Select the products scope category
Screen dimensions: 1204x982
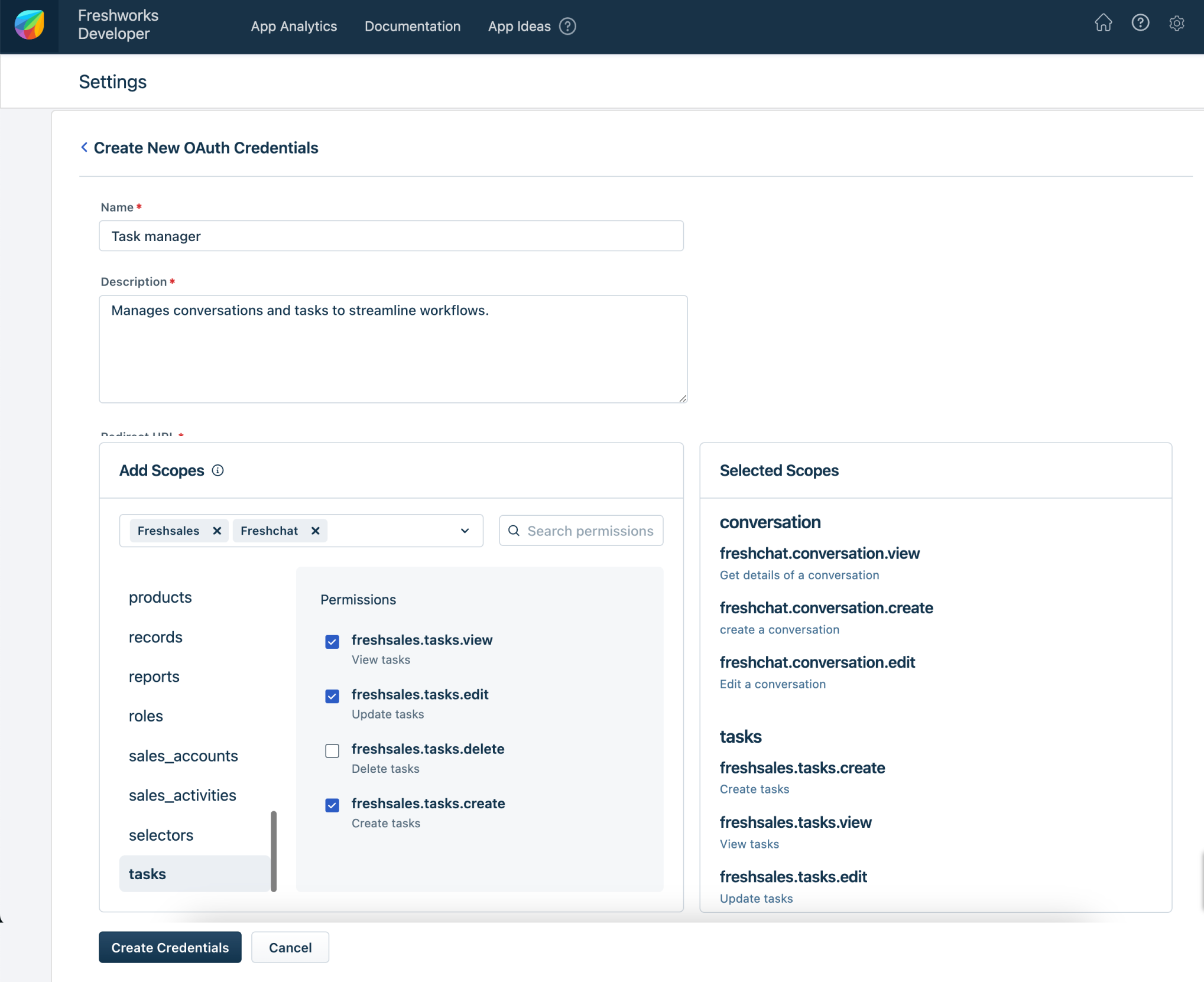(160, 597)
